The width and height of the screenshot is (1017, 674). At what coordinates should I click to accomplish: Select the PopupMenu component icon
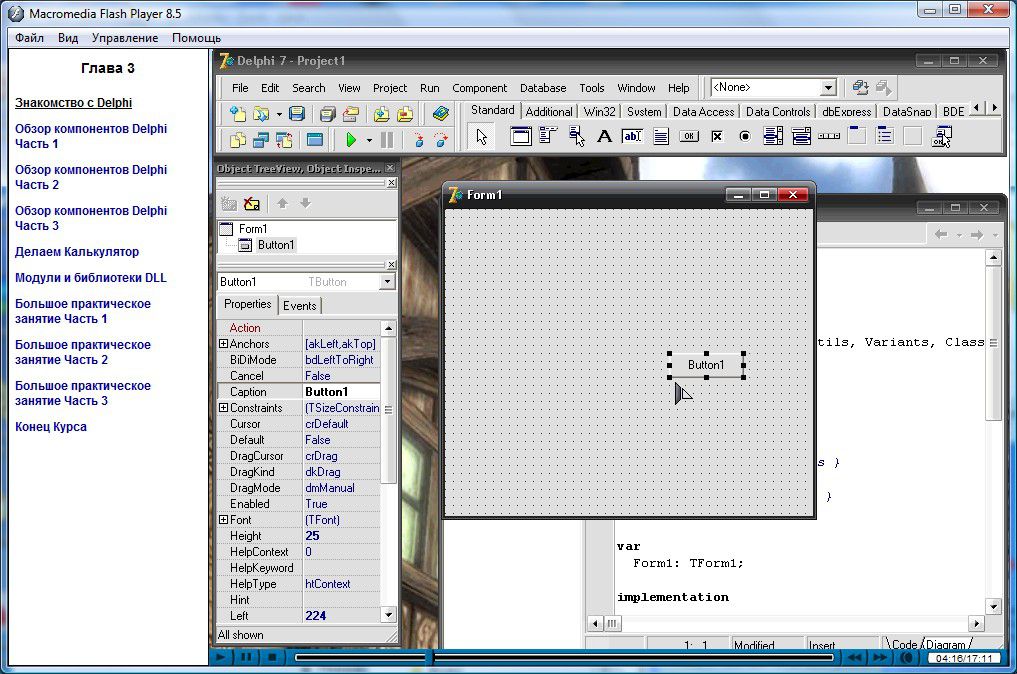point(576,136)
